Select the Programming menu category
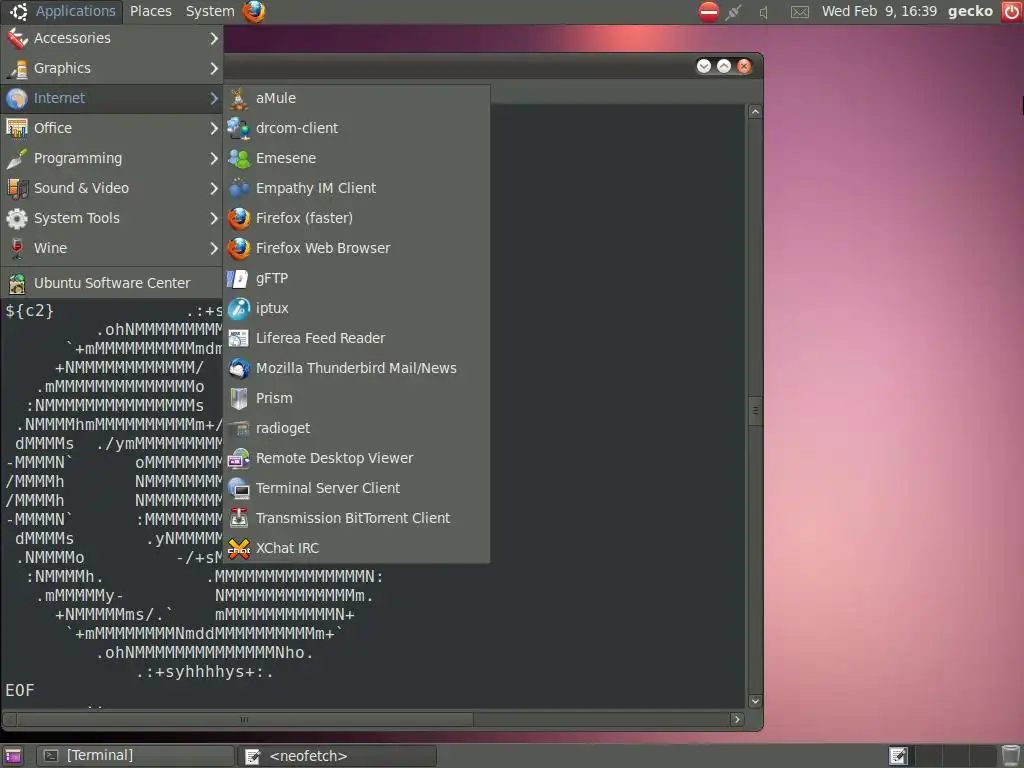Screen dimensions: 1024x768 112,158
